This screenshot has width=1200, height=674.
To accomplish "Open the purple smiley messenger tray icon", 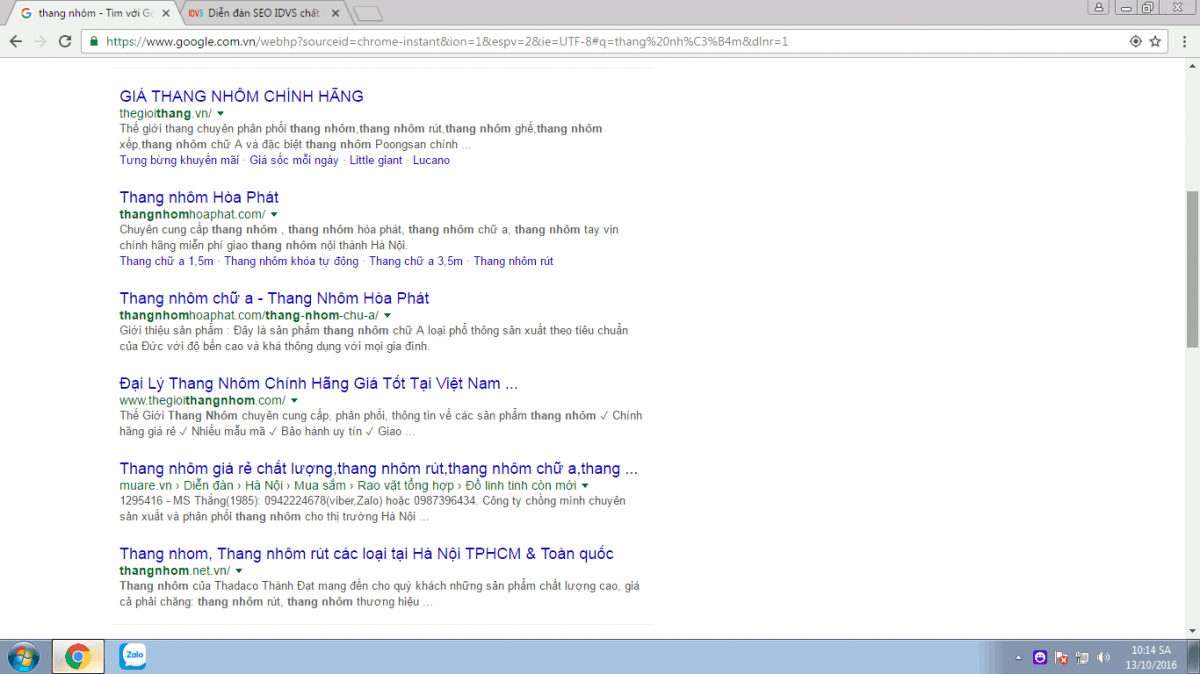I will 1041,657.
